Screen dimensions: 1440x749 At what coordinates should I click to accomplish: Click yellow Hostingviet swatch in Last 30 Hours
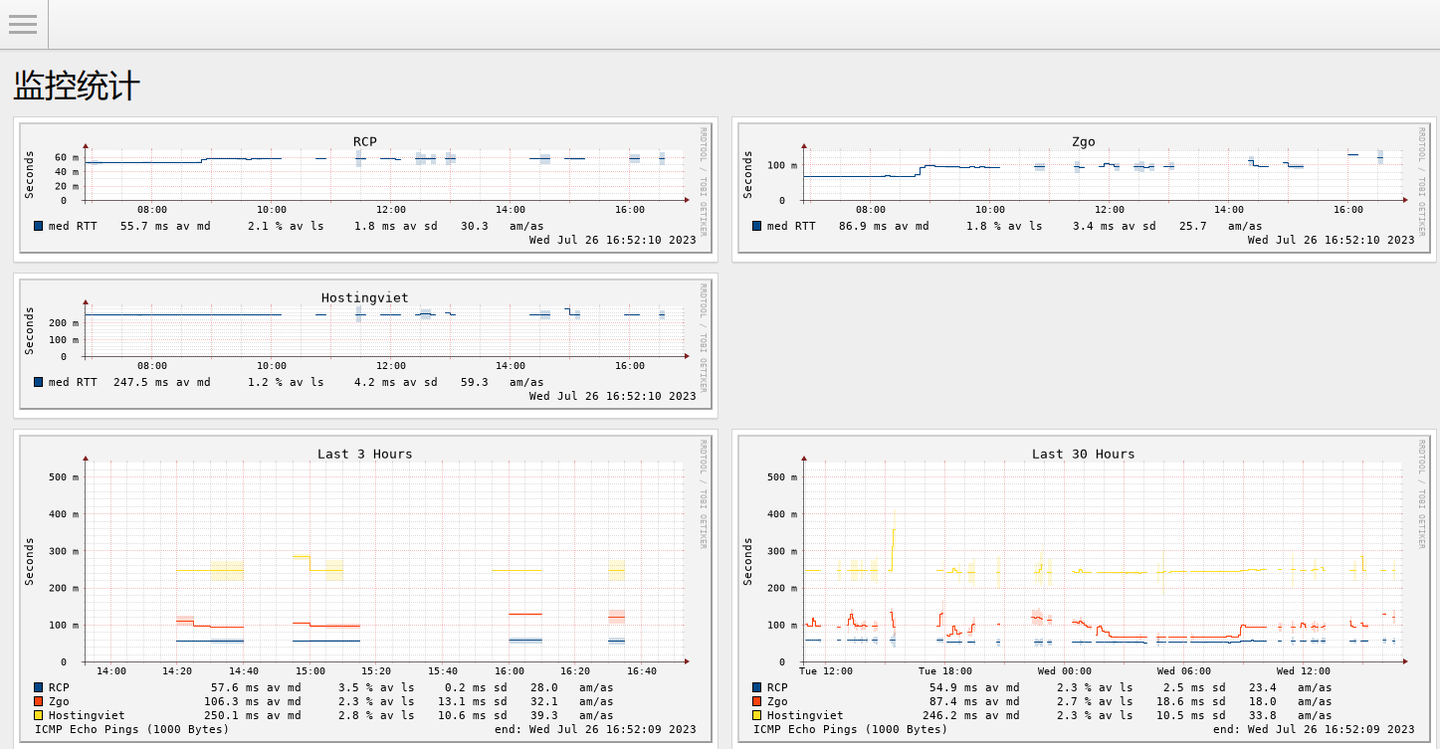(757, 715)
